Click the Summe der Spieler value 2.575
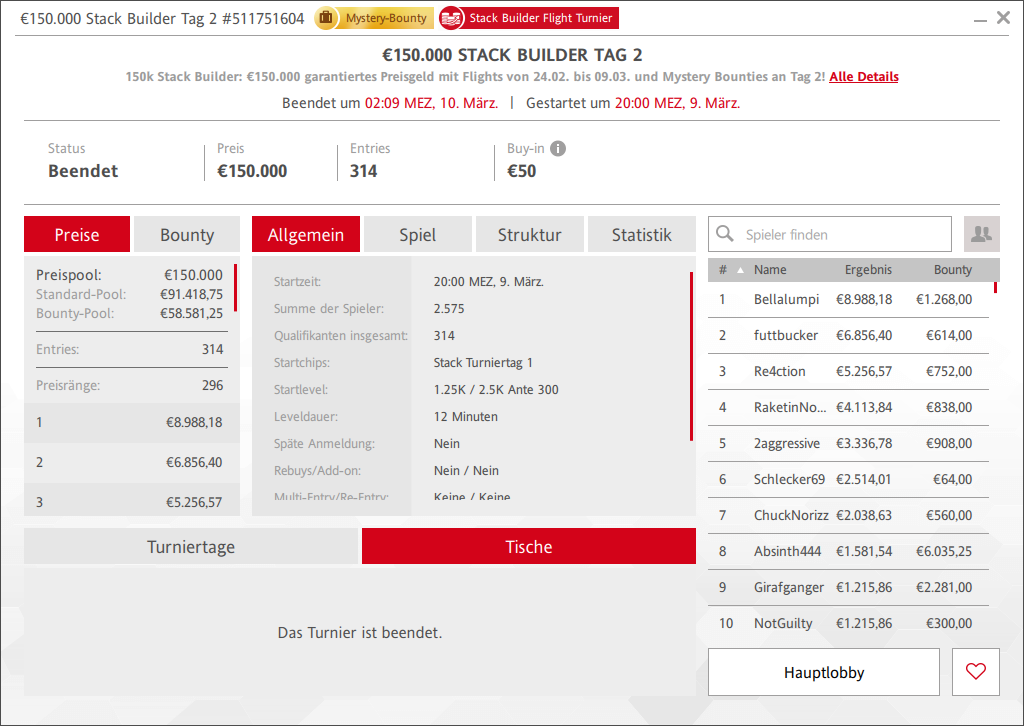1024x726 pixels. (449, 309)
